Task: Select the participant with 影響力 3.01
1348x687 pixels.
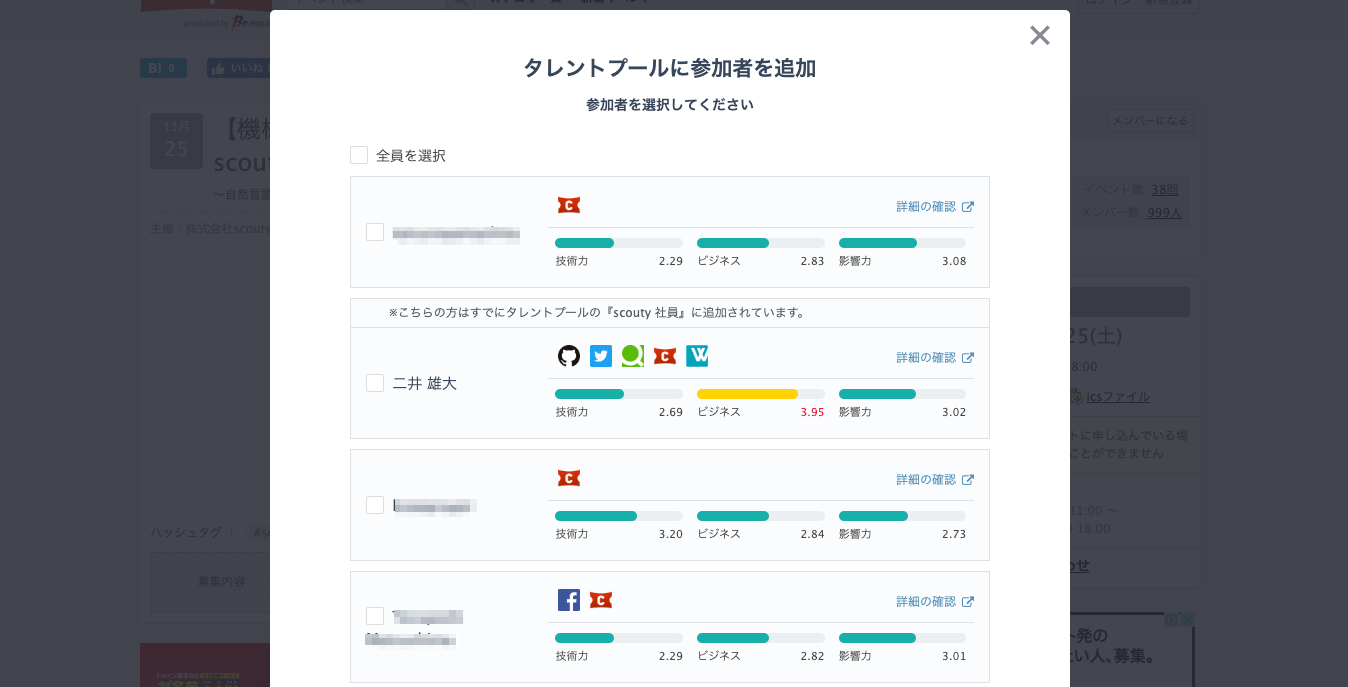Action: (x=375, y=616)
